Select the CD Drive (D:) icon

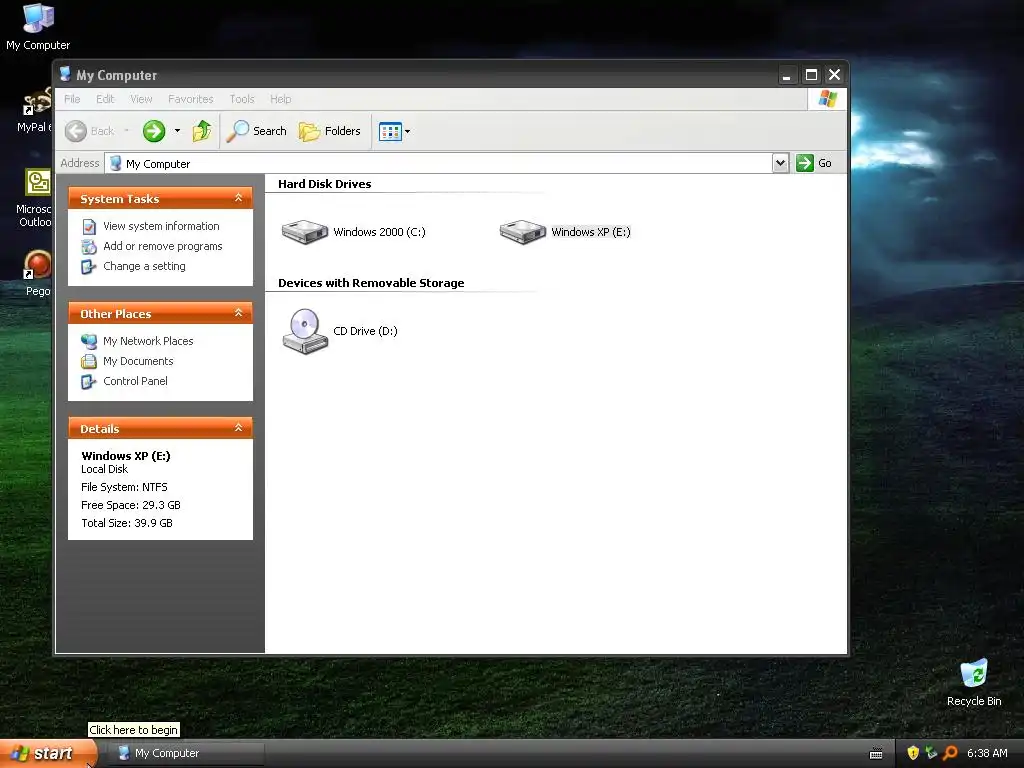304,331
